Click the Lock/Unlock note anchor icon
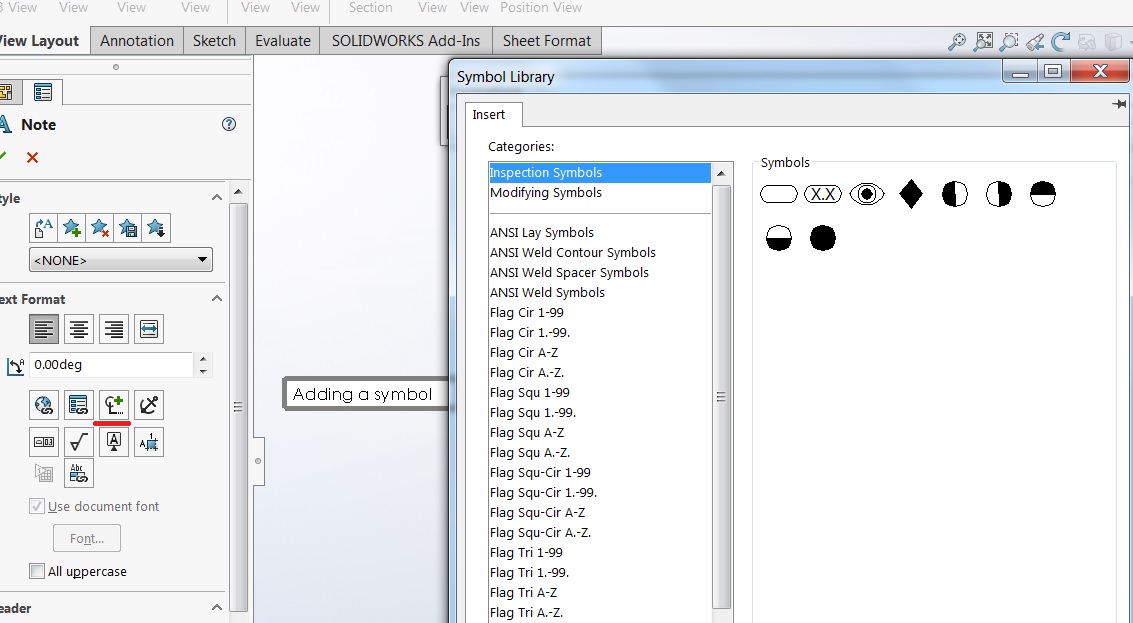Screen dimensions: 1133x623 point(148,405)
